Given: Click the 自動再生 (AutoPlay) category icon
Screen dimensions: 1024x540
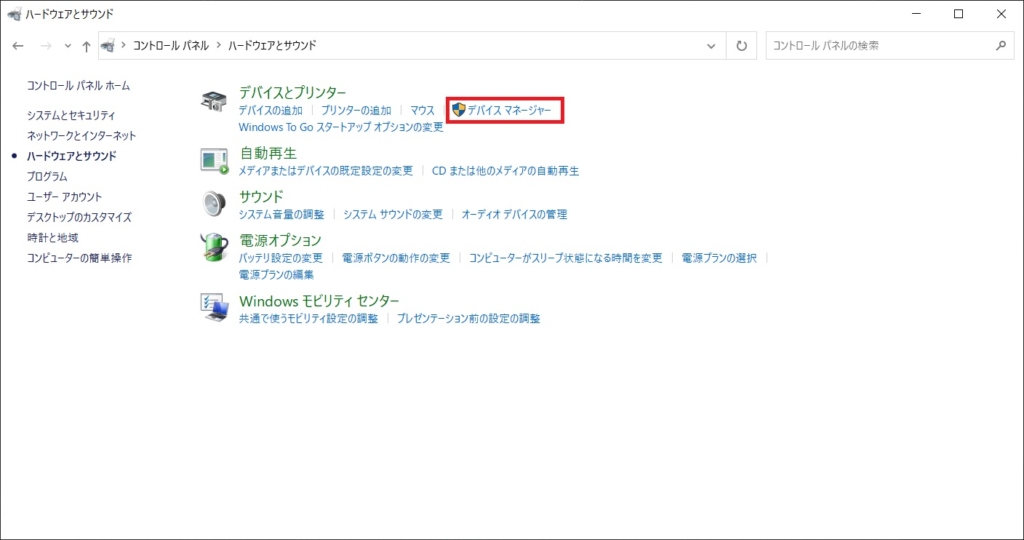Looking at the screenshot, I should [x=214, y=161].
